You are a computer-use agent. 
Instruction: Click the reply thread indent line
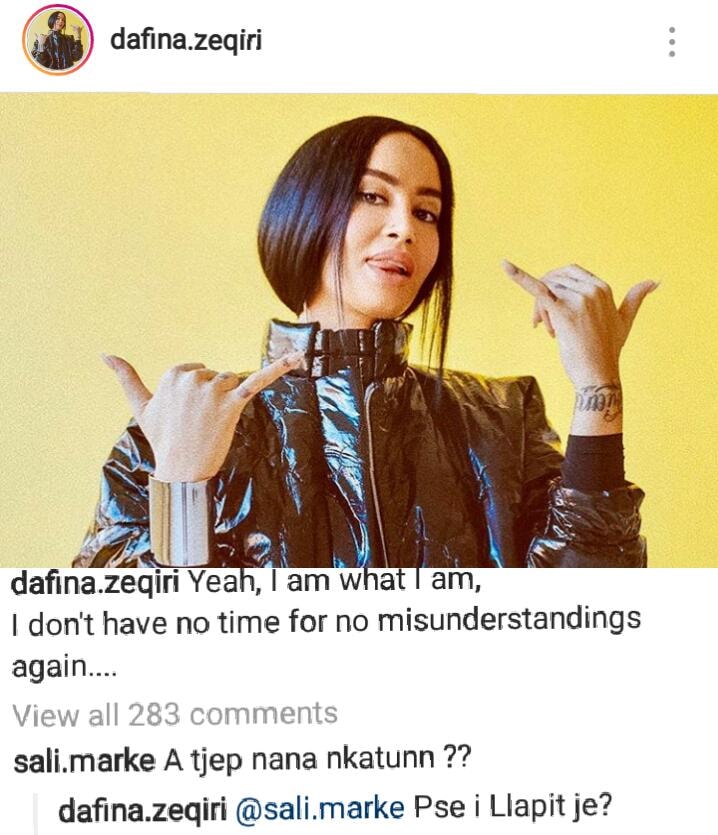tap(36, 813)
